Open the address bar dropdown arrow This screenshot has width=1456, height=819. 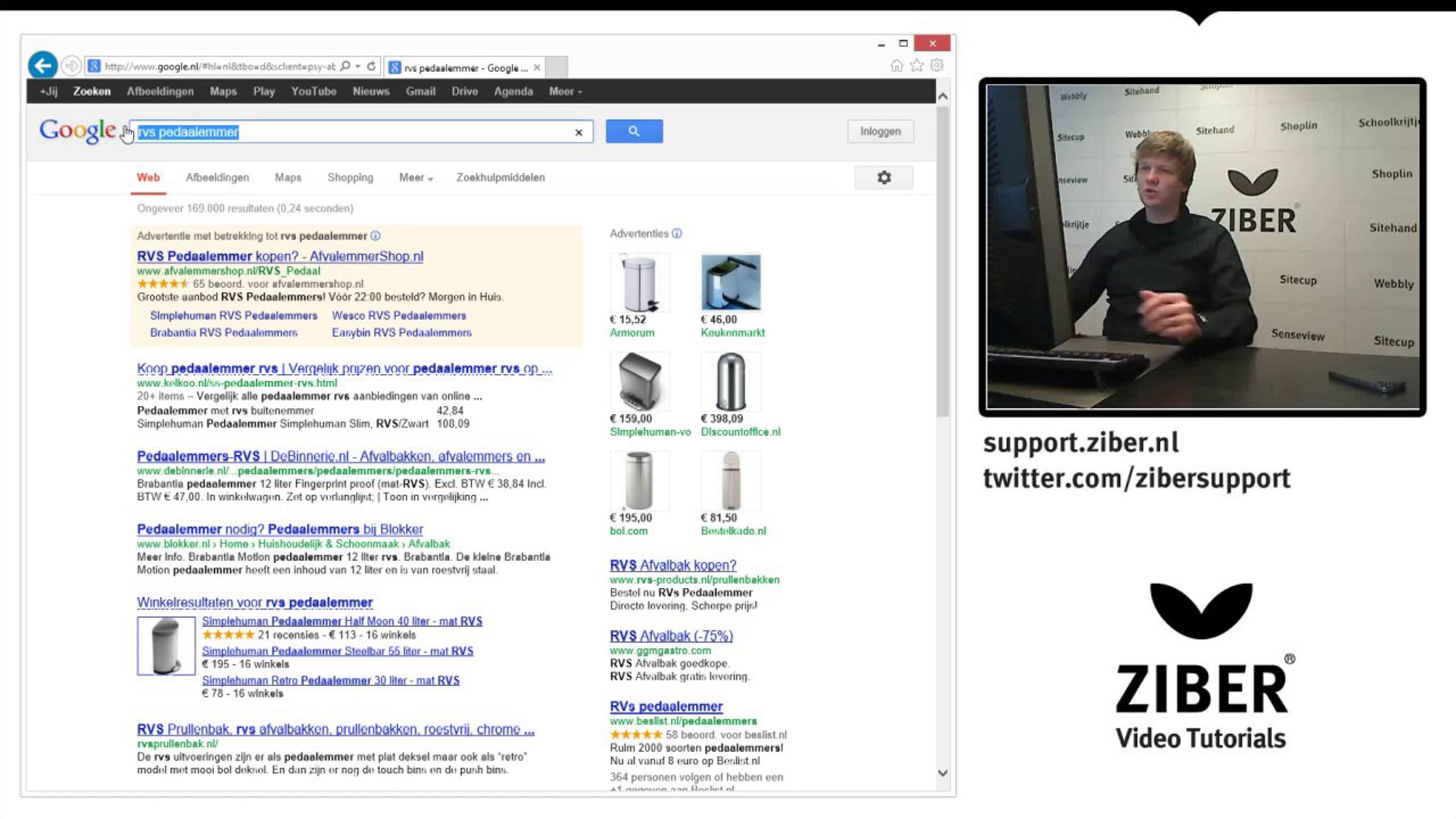point(358,66)
